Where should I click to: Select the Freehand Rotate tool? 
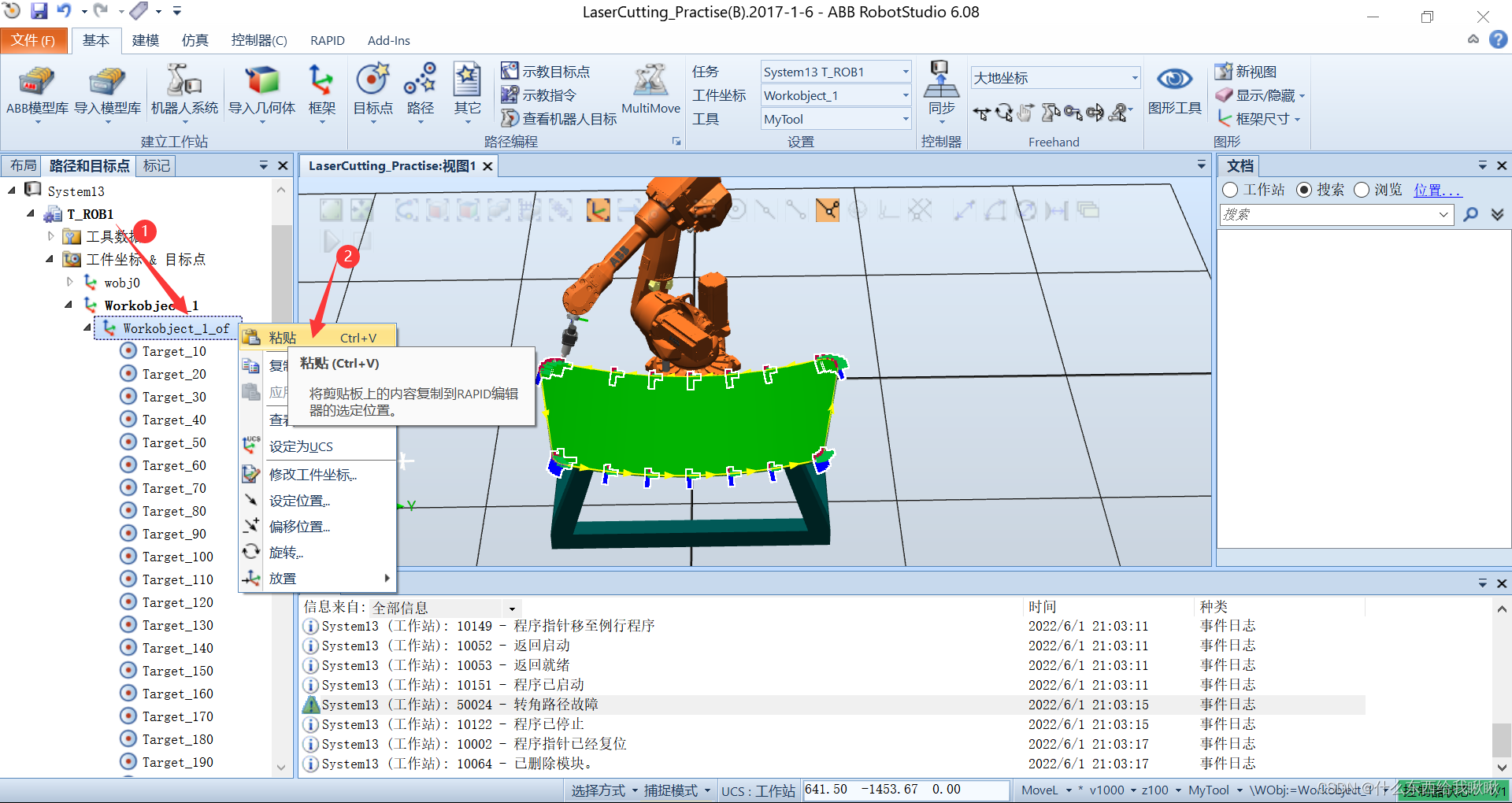pyautogui.click(x=1004, y=113)
